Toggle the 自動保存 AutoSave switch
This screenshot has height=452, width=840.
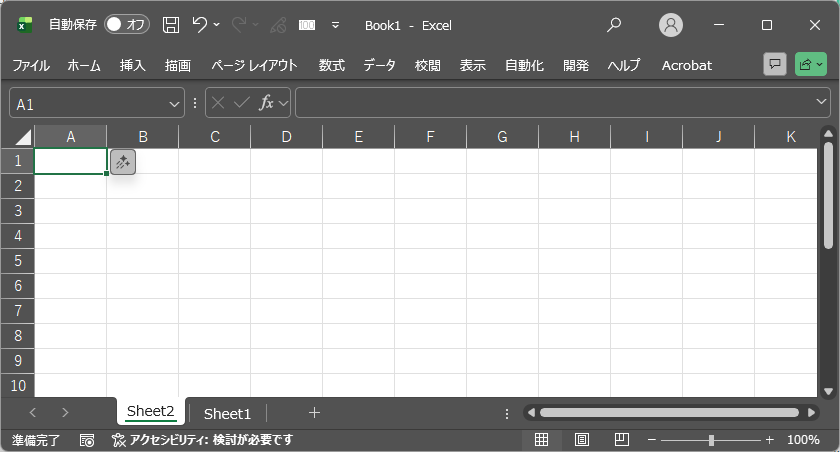(127, 25)
